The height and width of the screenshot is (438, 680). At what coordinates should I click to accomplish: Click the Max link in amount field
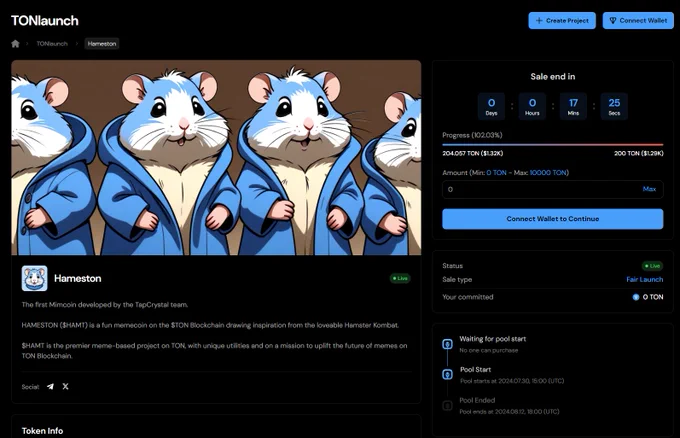649,189
